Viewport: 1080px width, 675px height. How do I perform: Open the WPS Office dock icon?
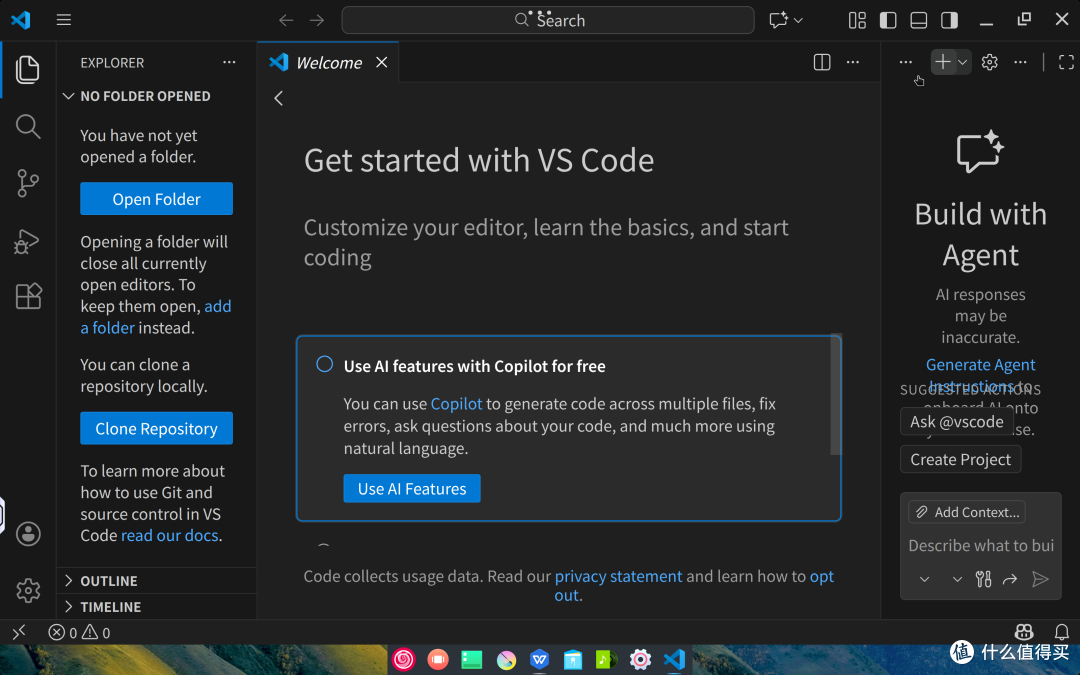539,659
